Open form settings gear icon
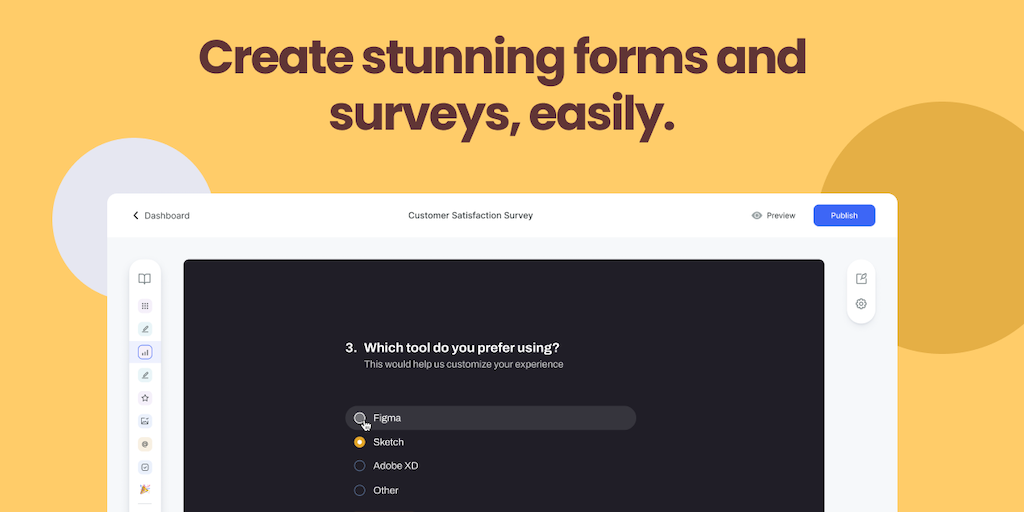 (x=861, y=304)
